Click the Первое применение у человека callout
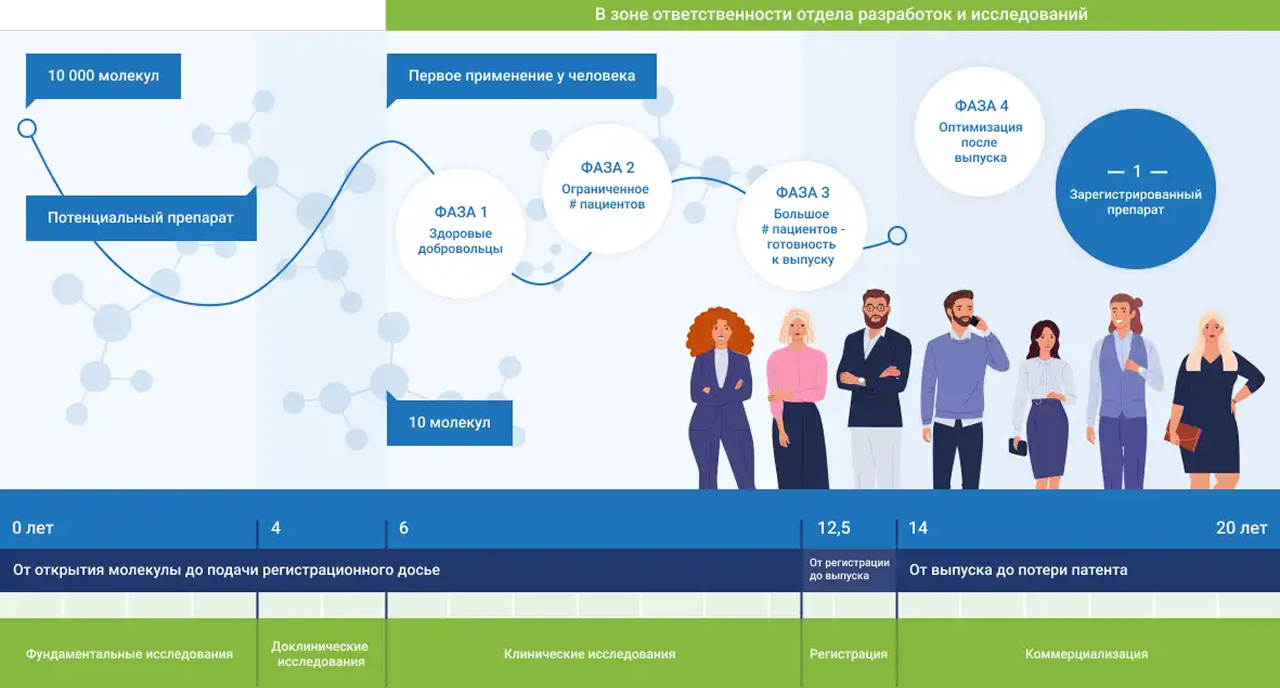 coord(521,76)
